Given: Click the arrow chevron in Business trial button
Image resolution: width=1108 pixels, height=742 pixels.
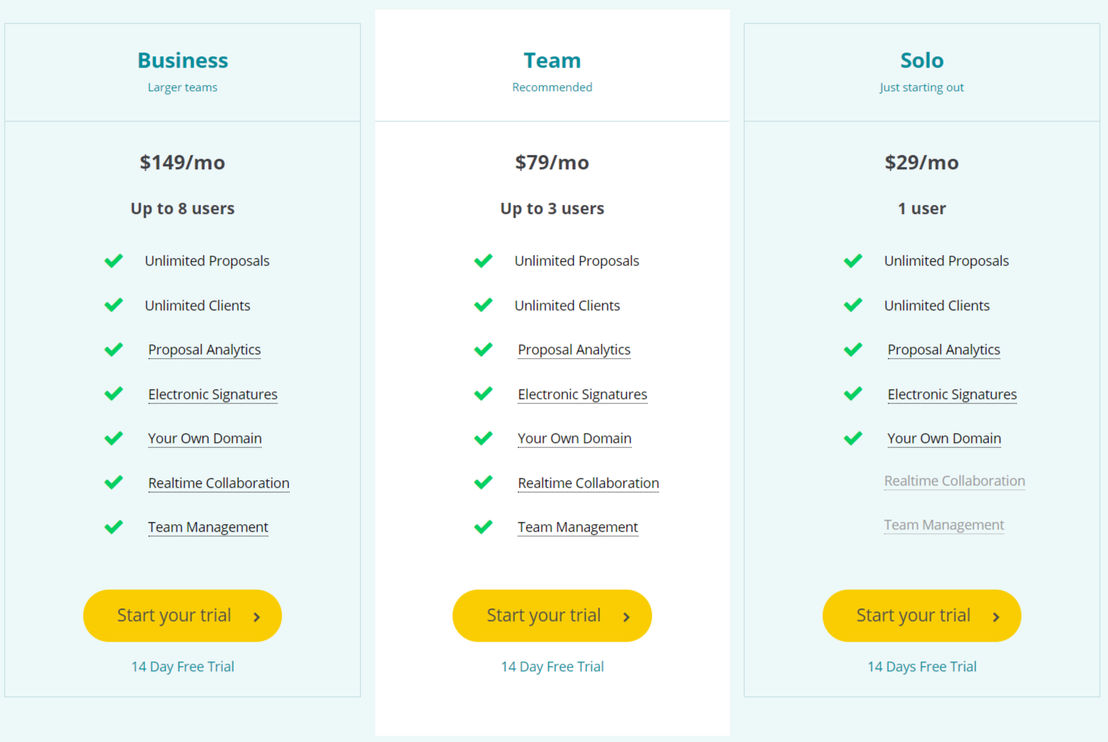Looking at the screenshot, I should click(257, 617).
